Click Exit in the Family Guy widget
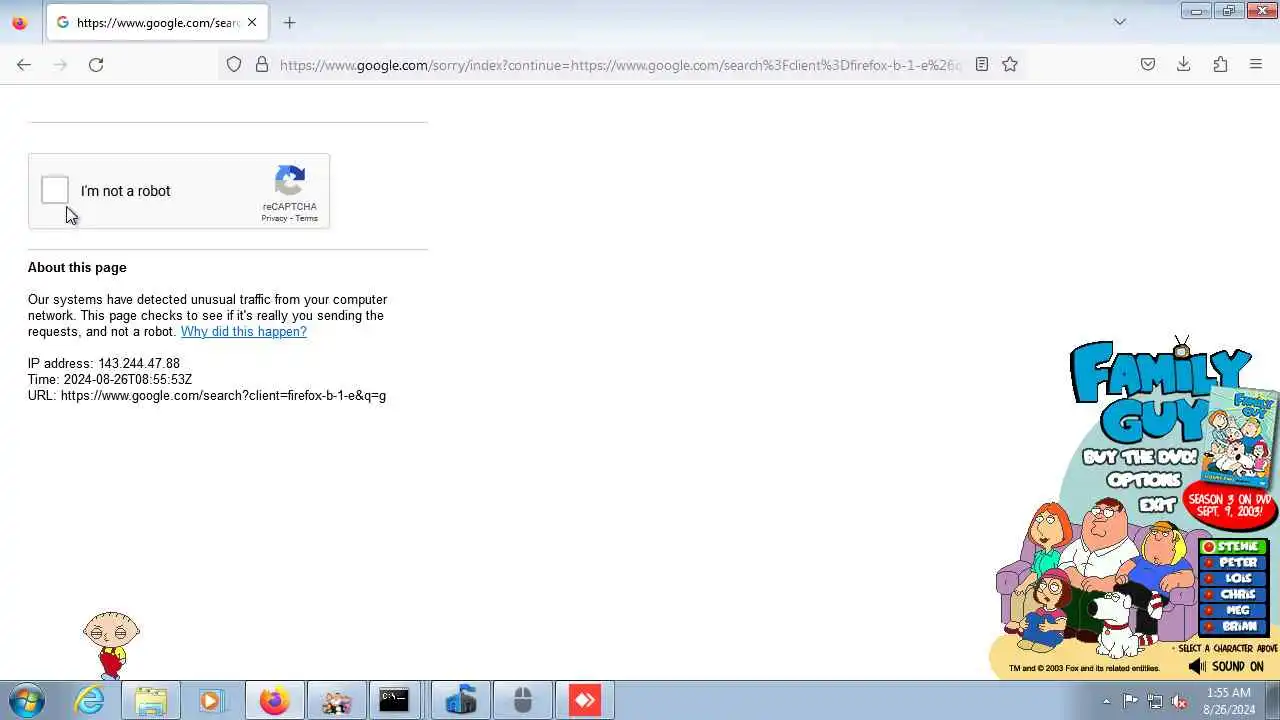This screenshot has width=1280, height=720. (1157, 505)
